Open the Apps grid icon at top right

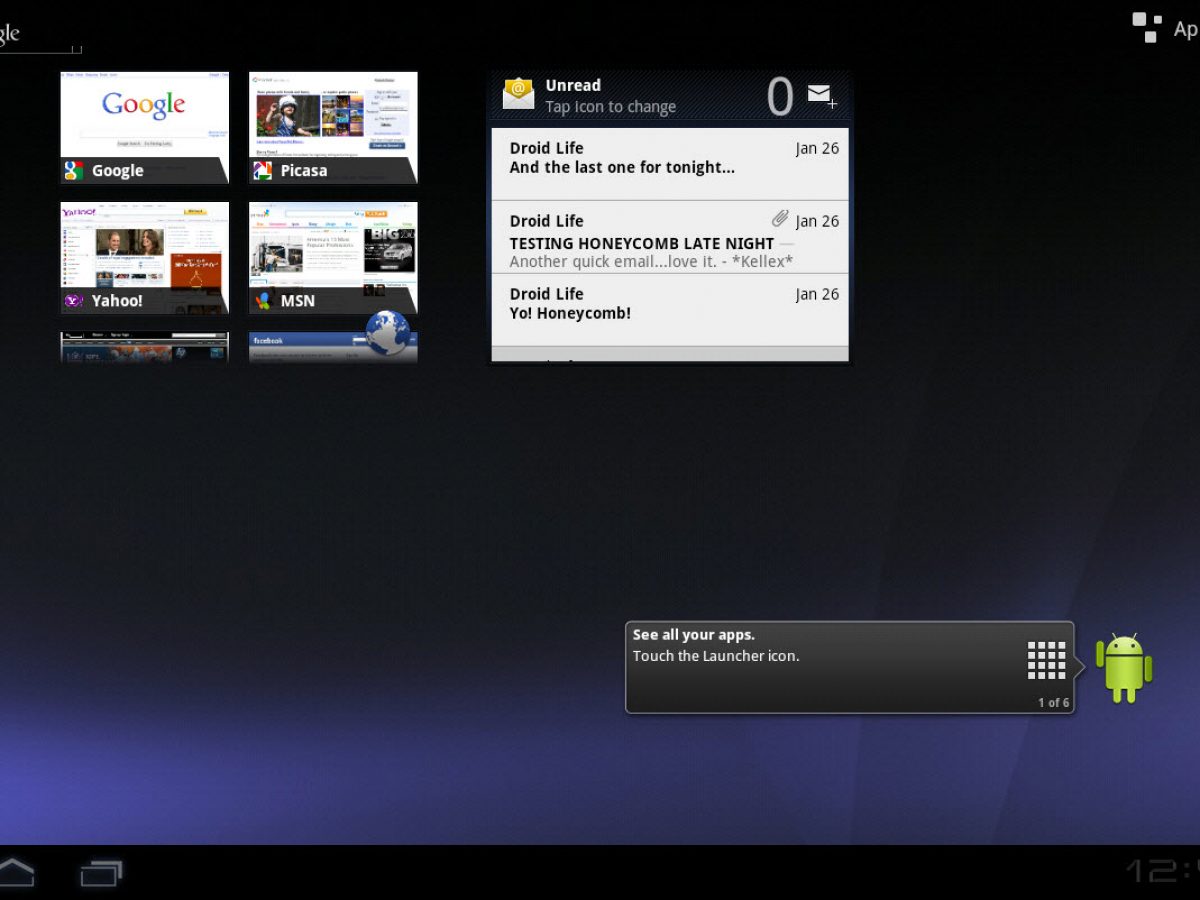tap(1146, 27)
